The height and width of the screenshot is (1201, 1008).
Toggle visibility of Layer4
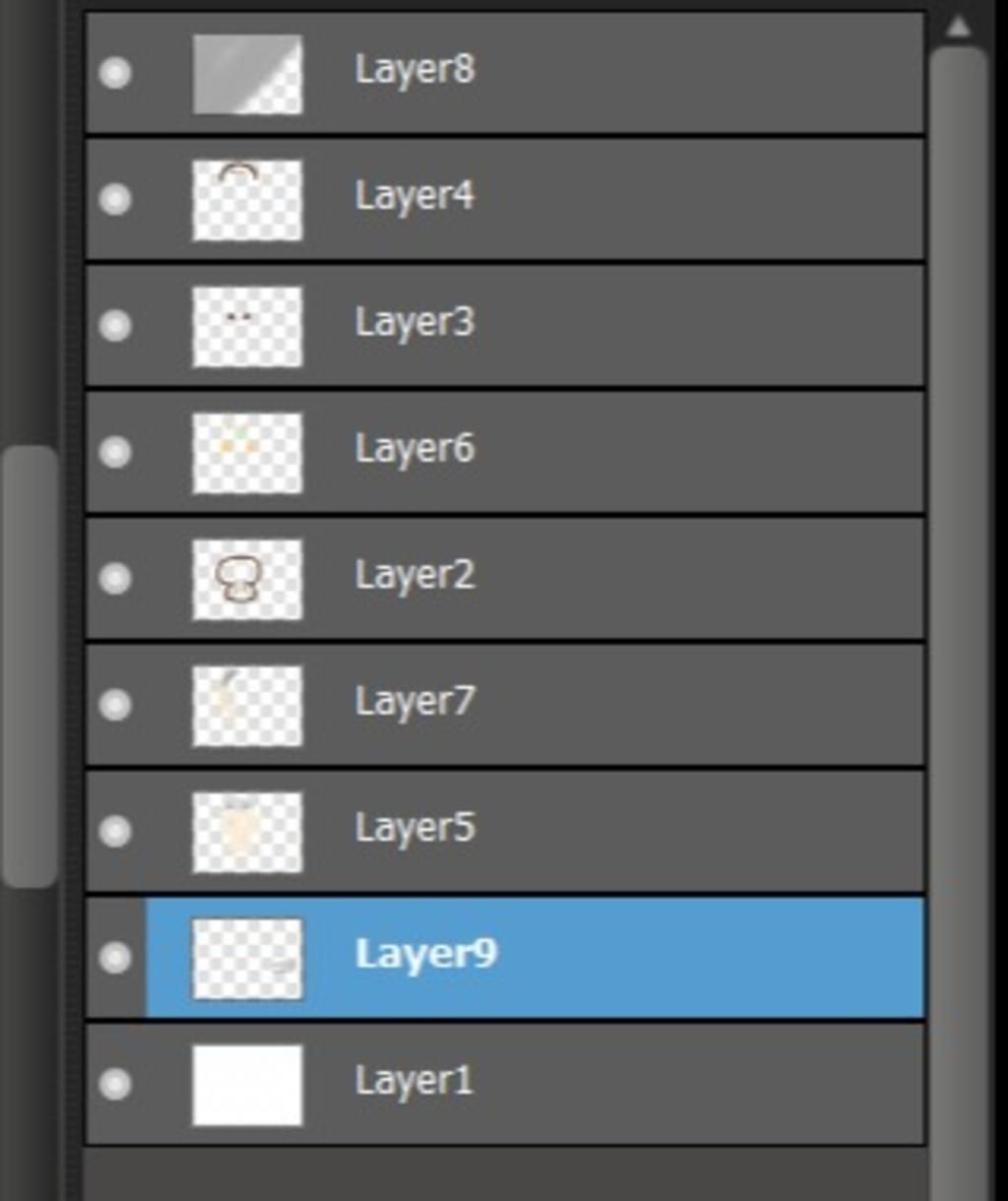116,200
